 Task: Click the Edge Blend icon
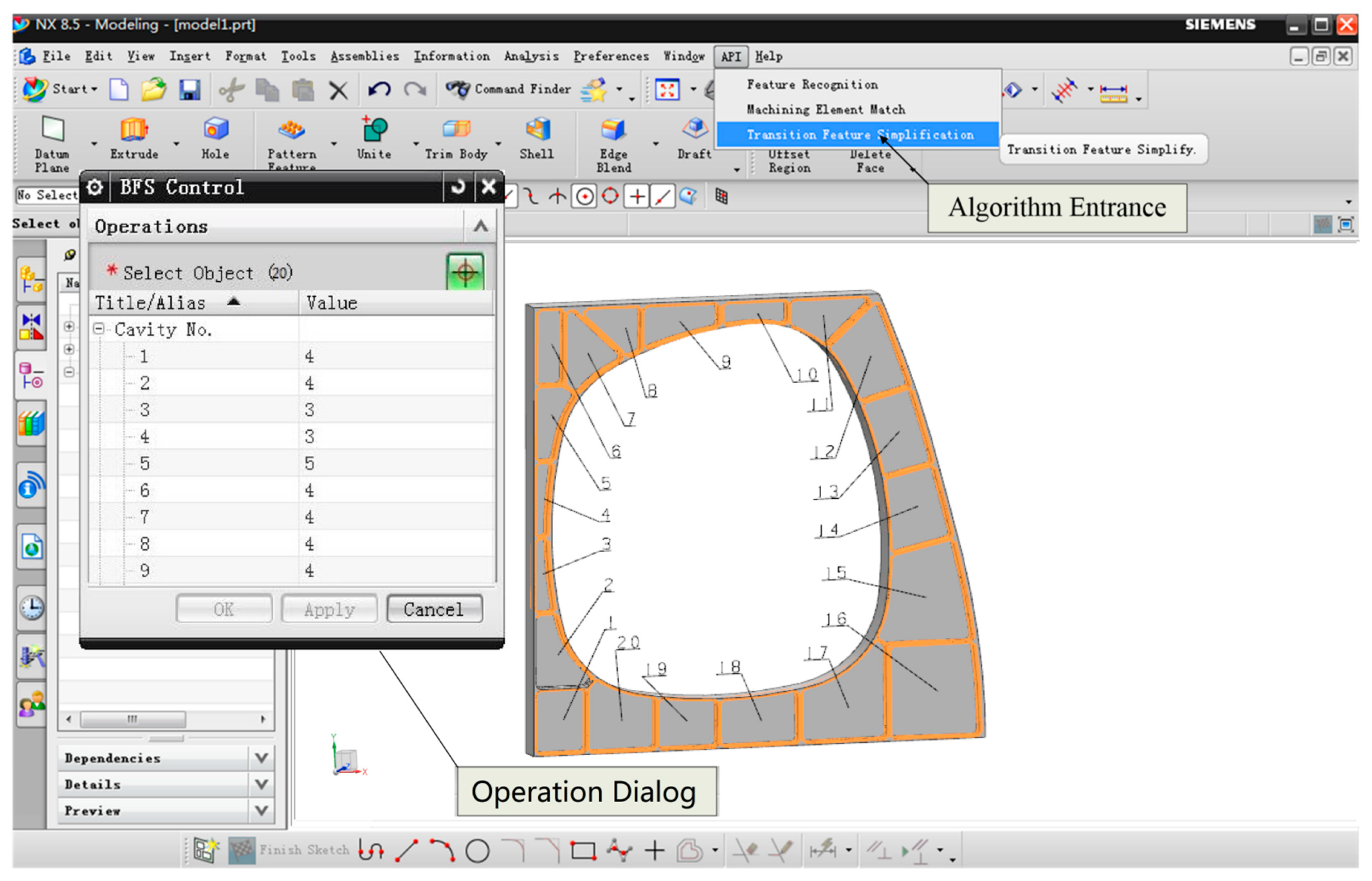tap(613, 130)
